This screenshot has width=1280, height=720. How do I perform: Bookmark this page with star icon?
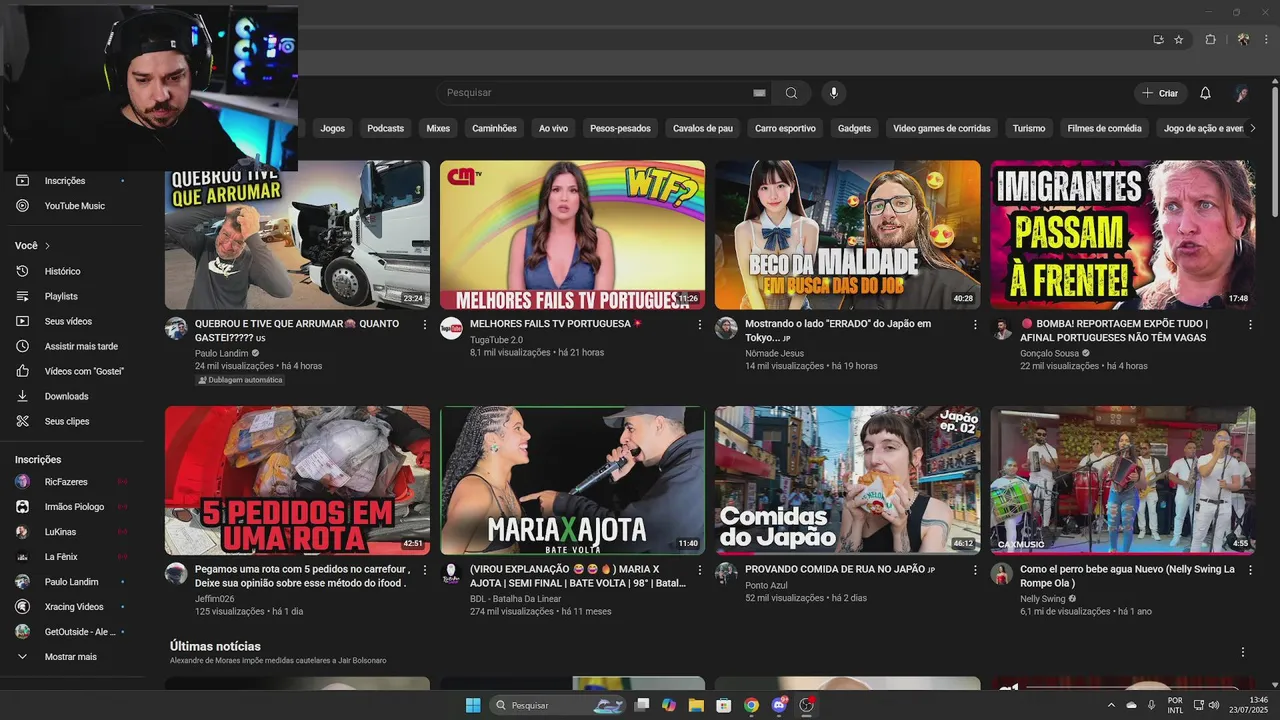click(1179, 40)
